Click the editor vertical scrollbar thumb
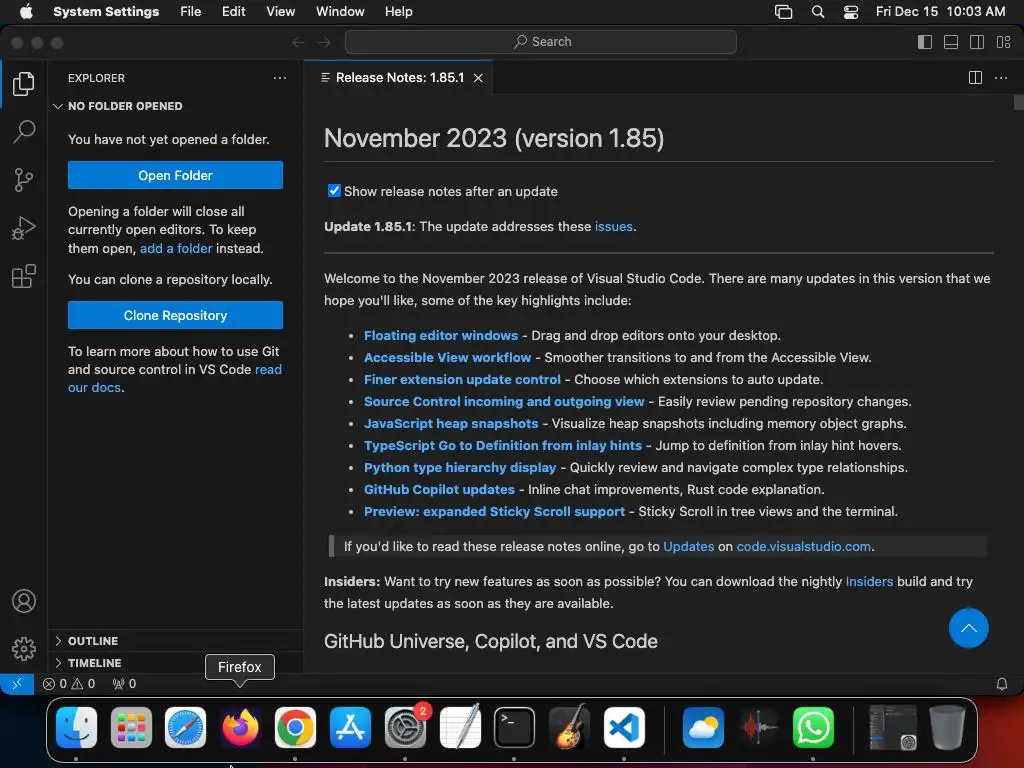This screenshot has width=1024, height=768. point(1018,103)
